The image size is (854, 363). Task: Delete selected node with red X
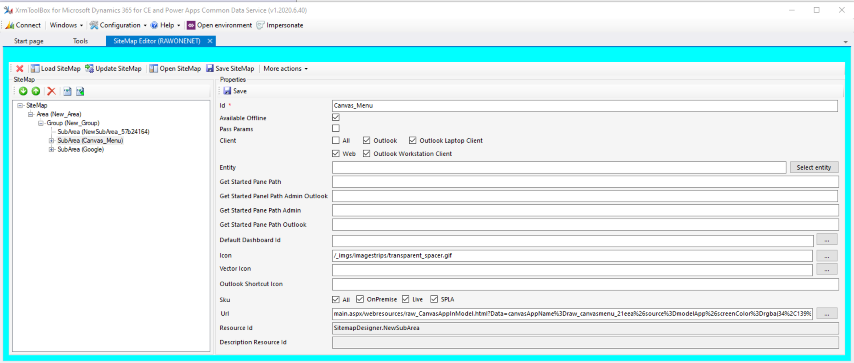(x=52, y=91)
